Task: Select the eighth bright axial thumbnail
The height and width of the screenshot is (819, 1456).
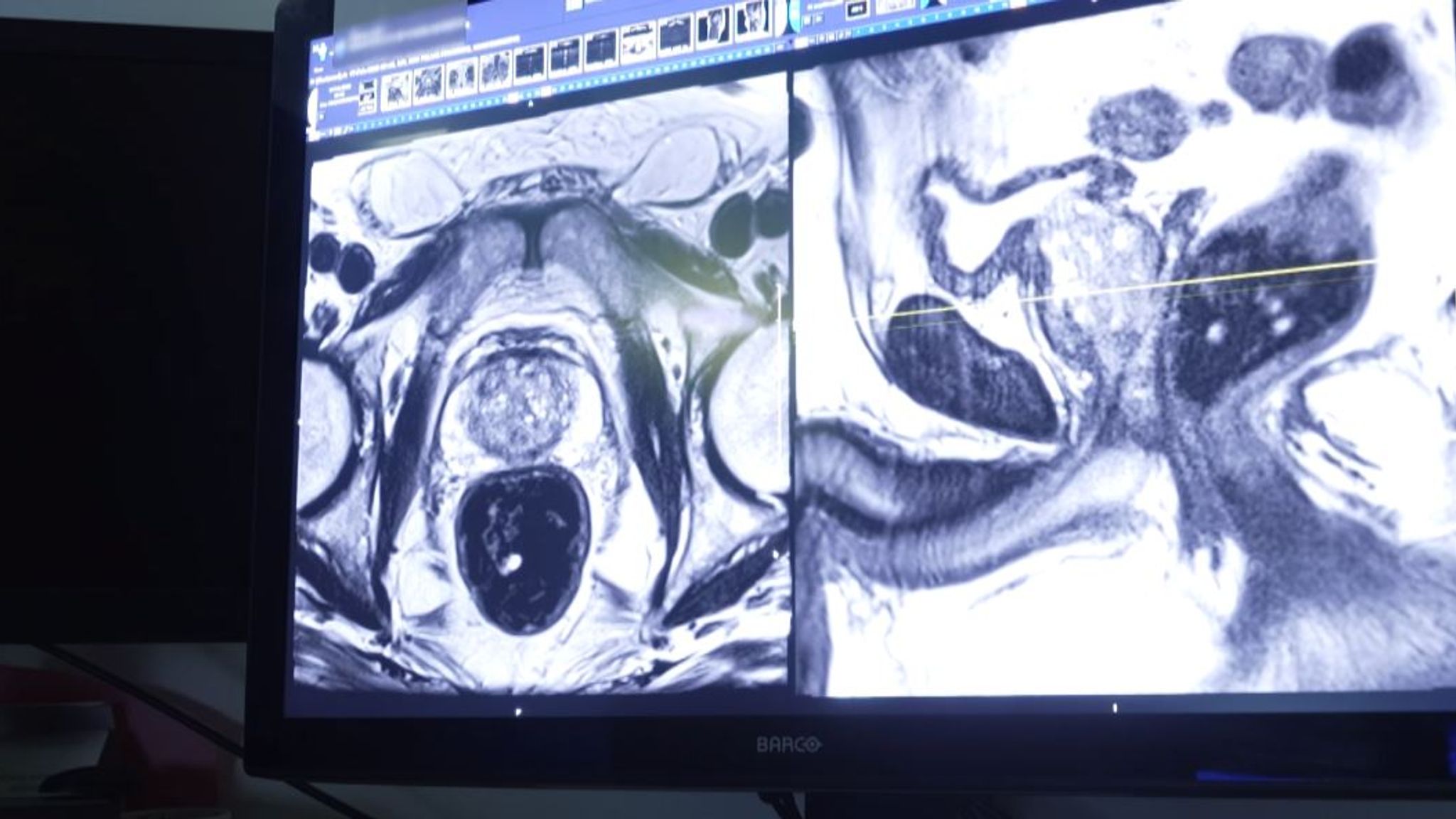Action: click(x=638, y=43)
